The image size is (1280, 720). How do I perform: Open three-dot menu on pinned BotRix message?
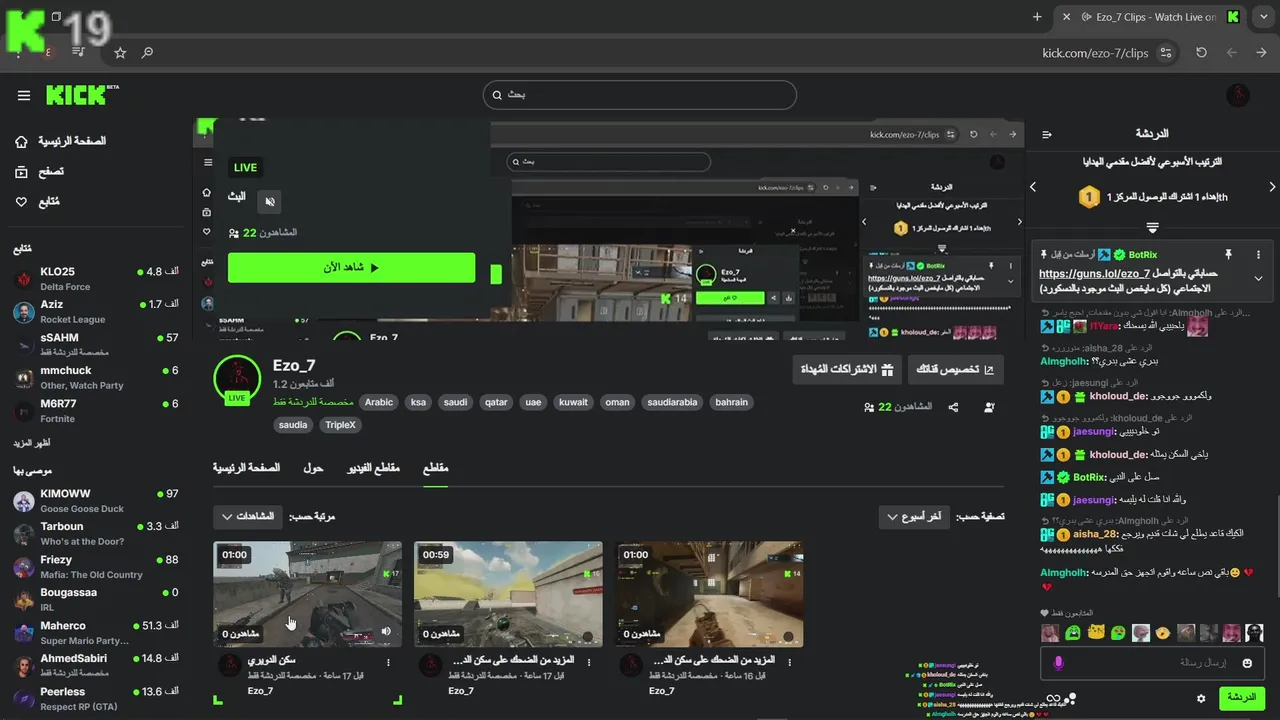point(1258,255)
